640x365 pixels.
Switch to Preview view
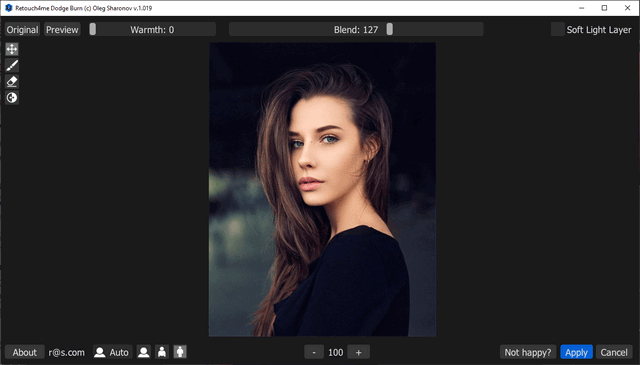pos(62,29)
